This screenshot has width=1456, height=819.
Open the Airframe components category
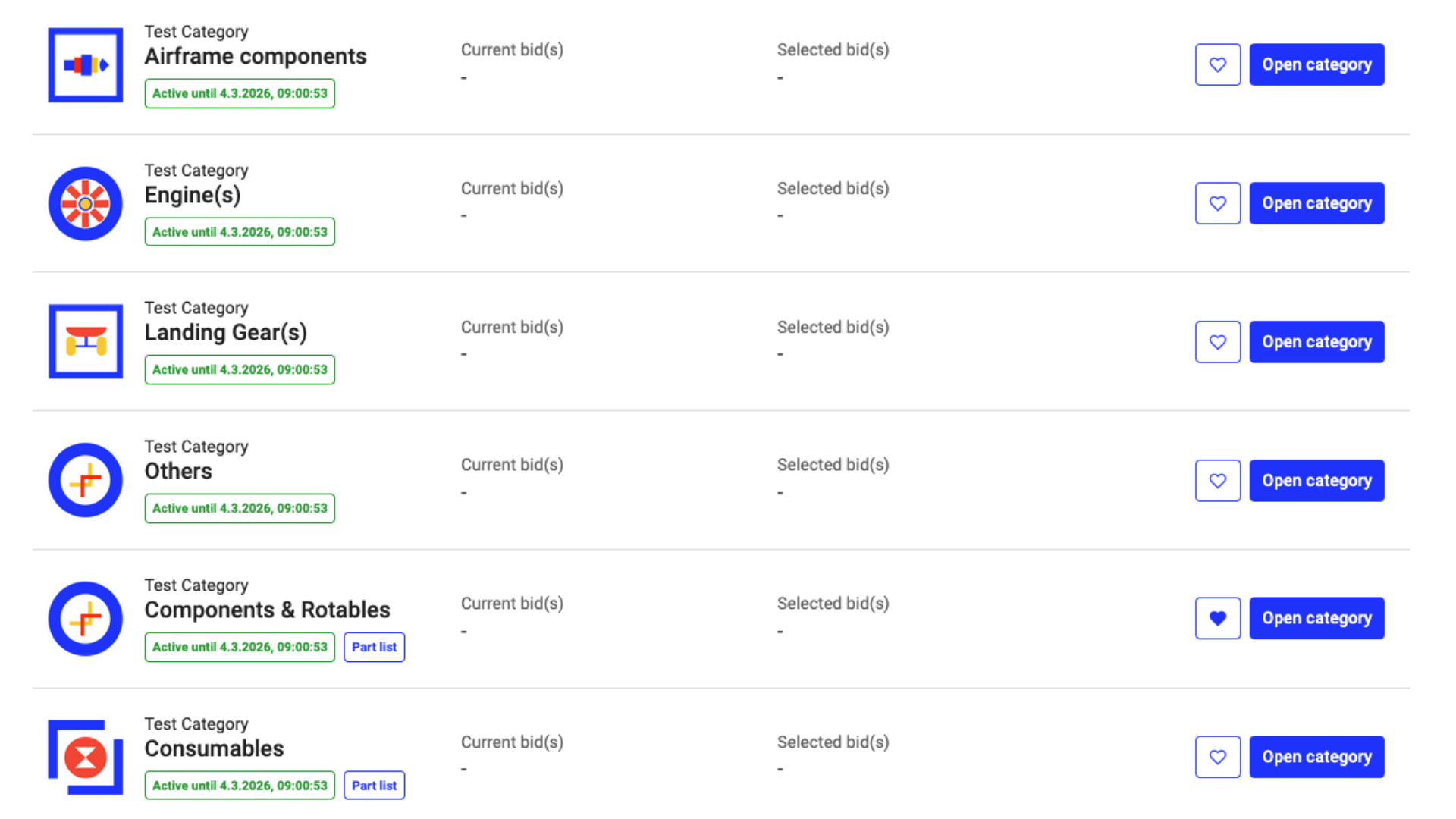[x=1316, y=64]
